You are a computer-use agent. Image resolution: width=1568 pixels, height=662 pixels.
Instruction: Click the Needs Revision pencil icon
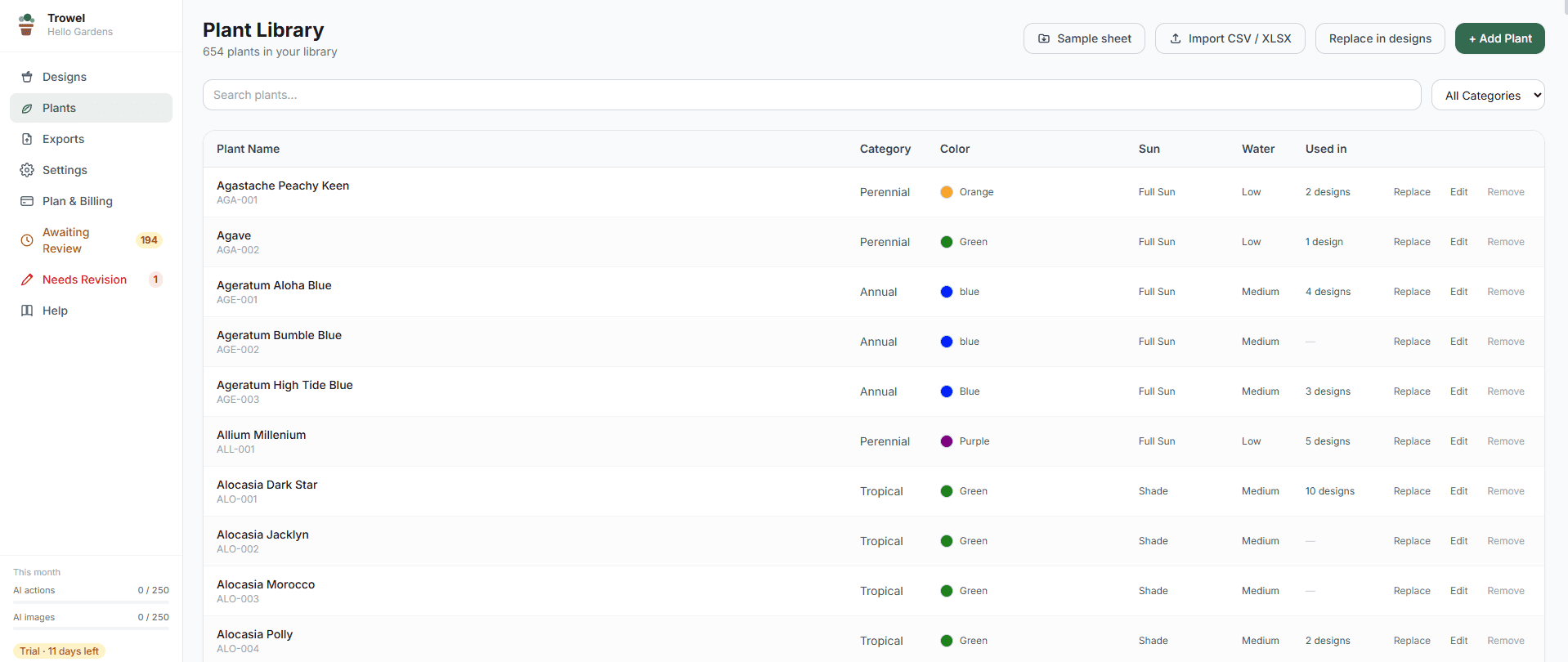click(27, 280)
